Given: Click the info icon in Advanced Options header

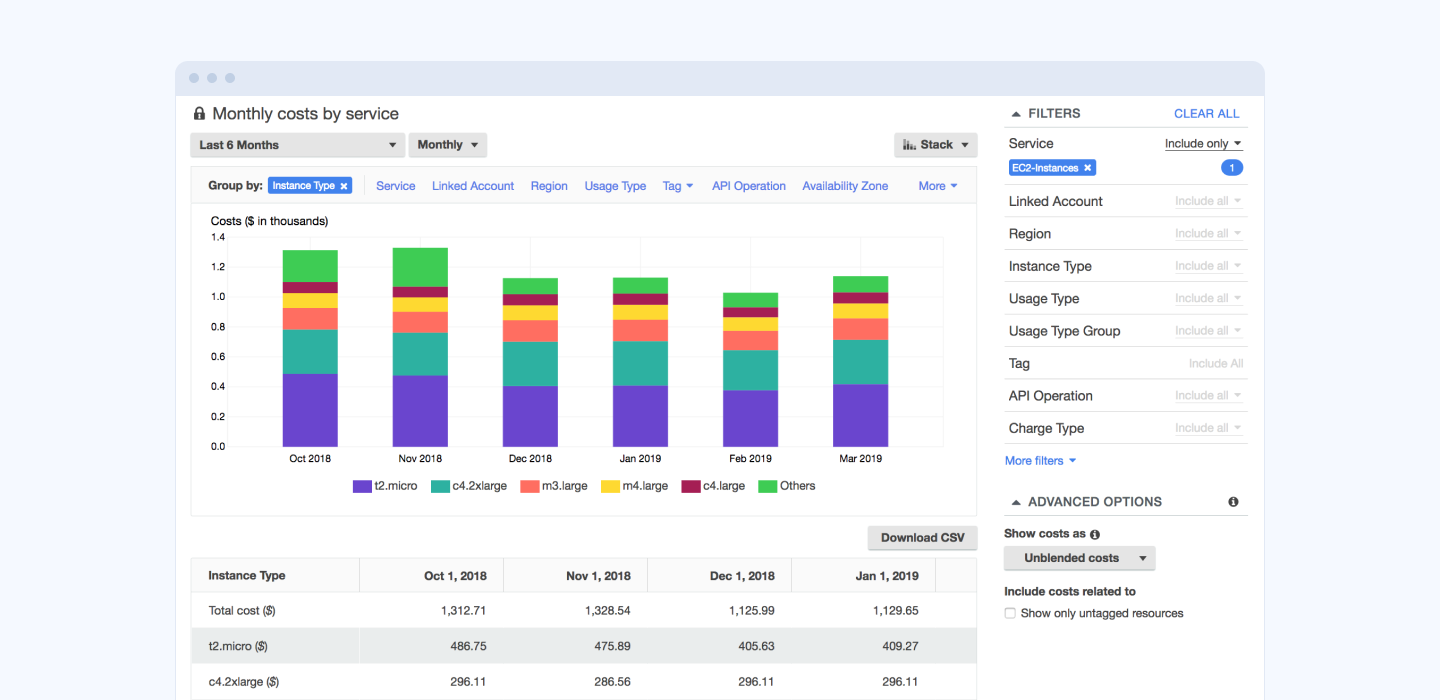Looking at the screenshot, I should point(1233,502).
